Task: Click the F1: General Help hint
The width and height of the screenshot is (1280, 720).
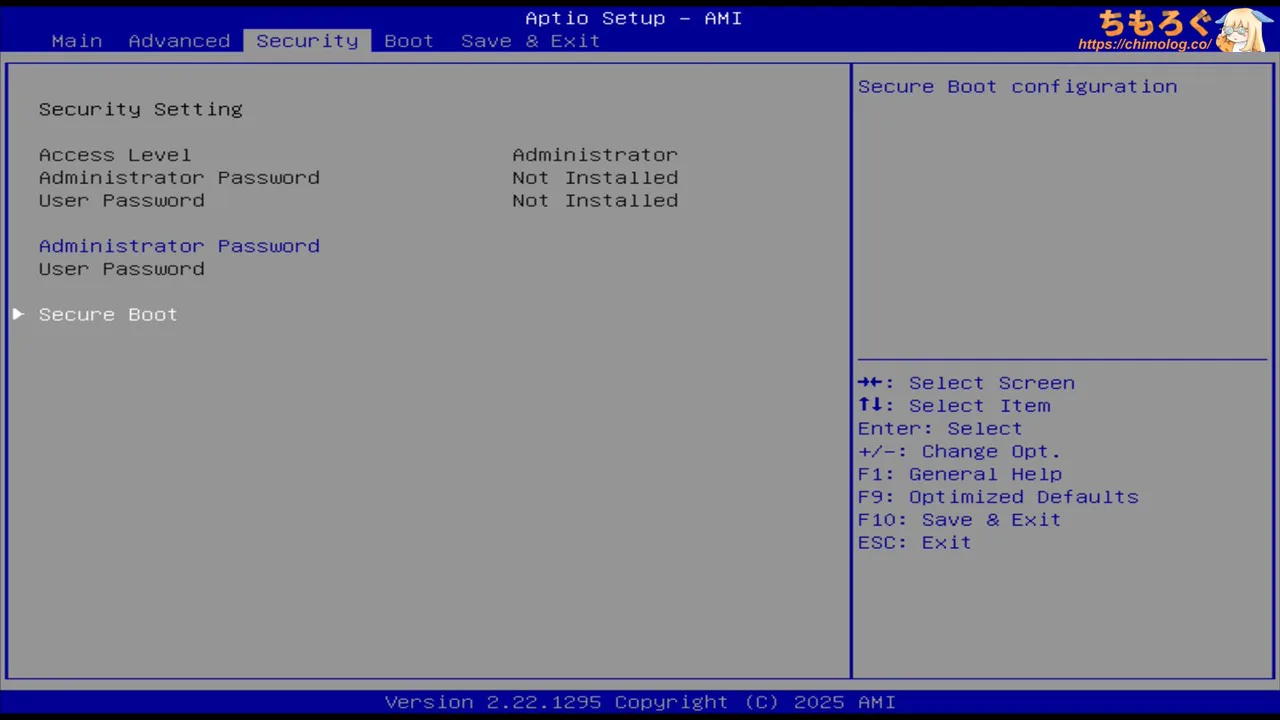Action: [x=959, y=474]
